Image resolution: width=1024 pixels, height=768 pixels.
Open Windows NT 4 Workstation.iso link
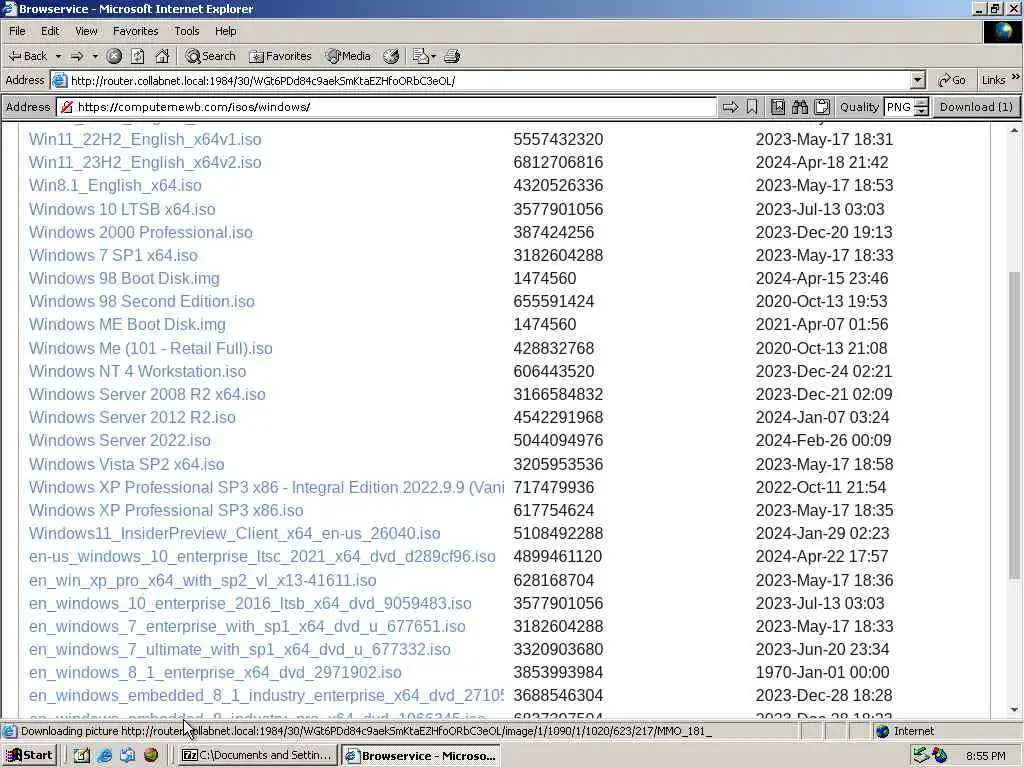137,371
